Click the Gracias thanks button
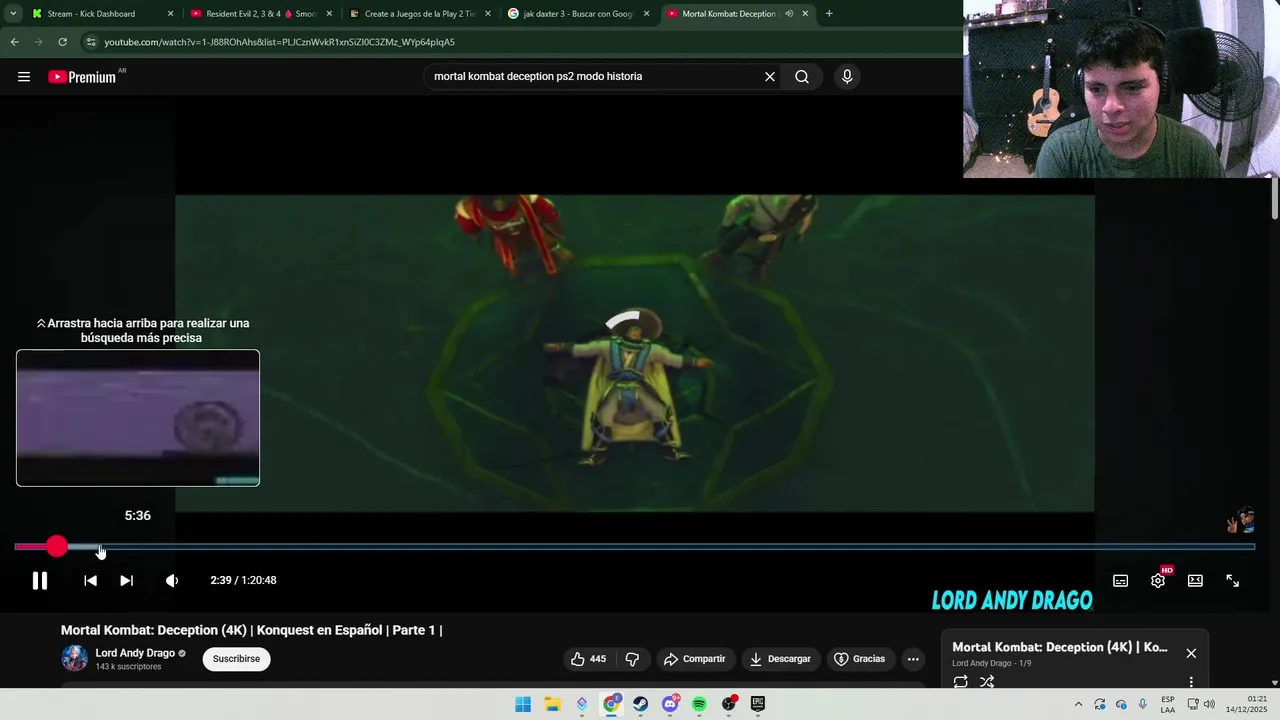 point(860,659)
